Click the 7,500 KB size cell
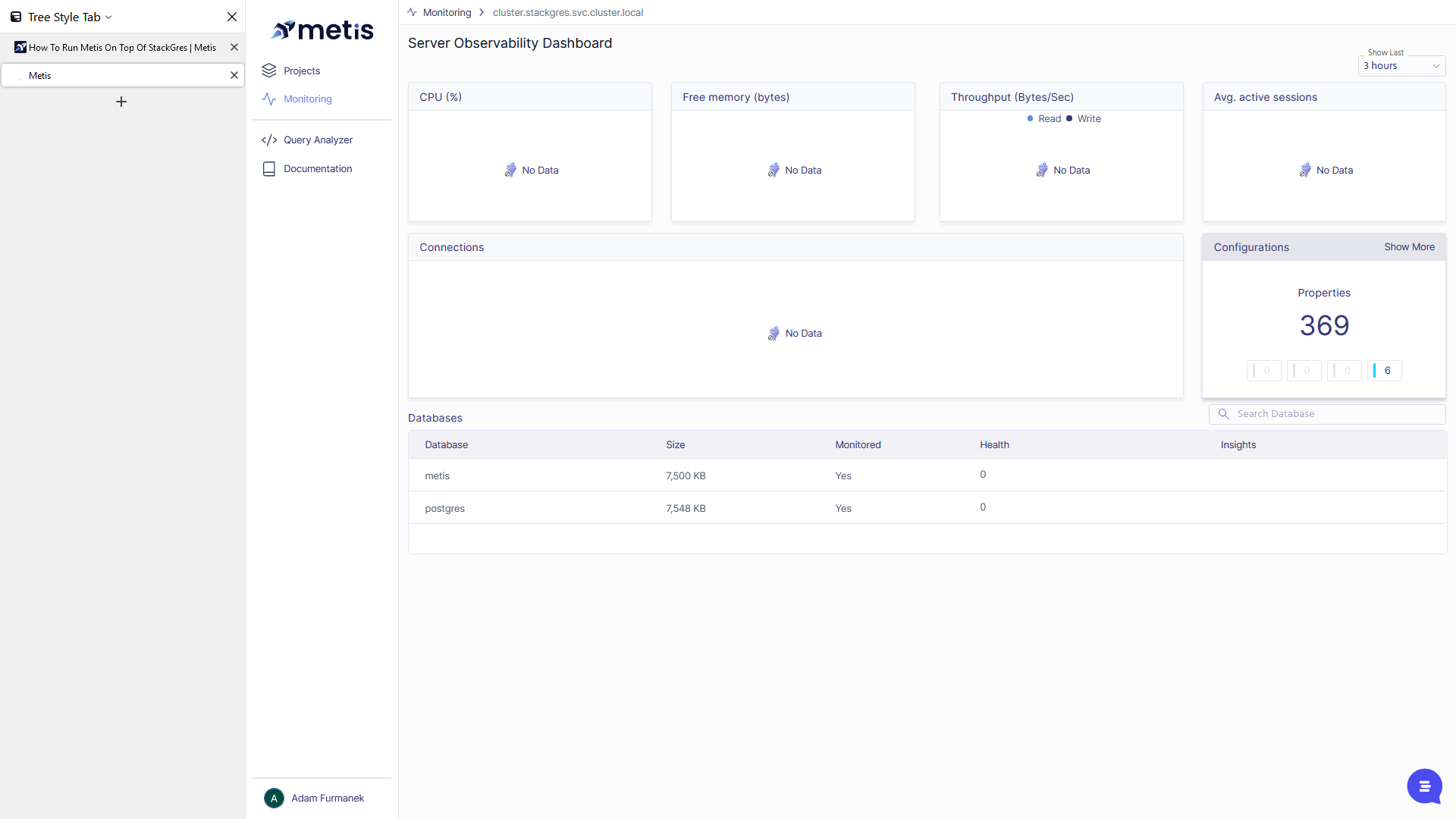Viewport: 1456px width, 819px height. 686,475
